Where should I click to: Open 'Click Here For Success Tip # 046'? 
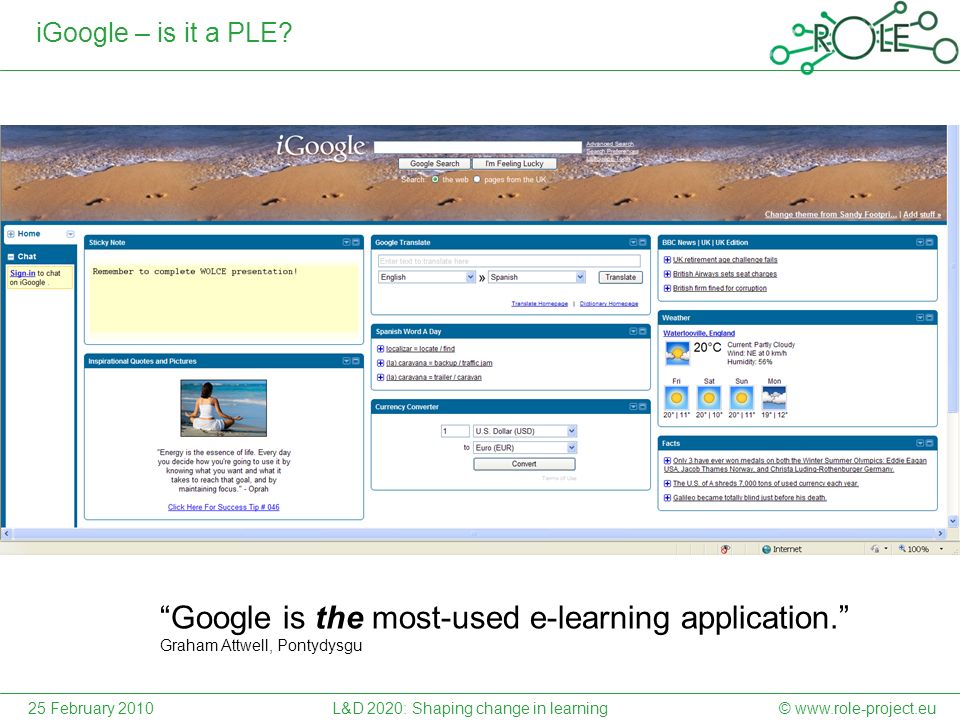coord(223,507)
